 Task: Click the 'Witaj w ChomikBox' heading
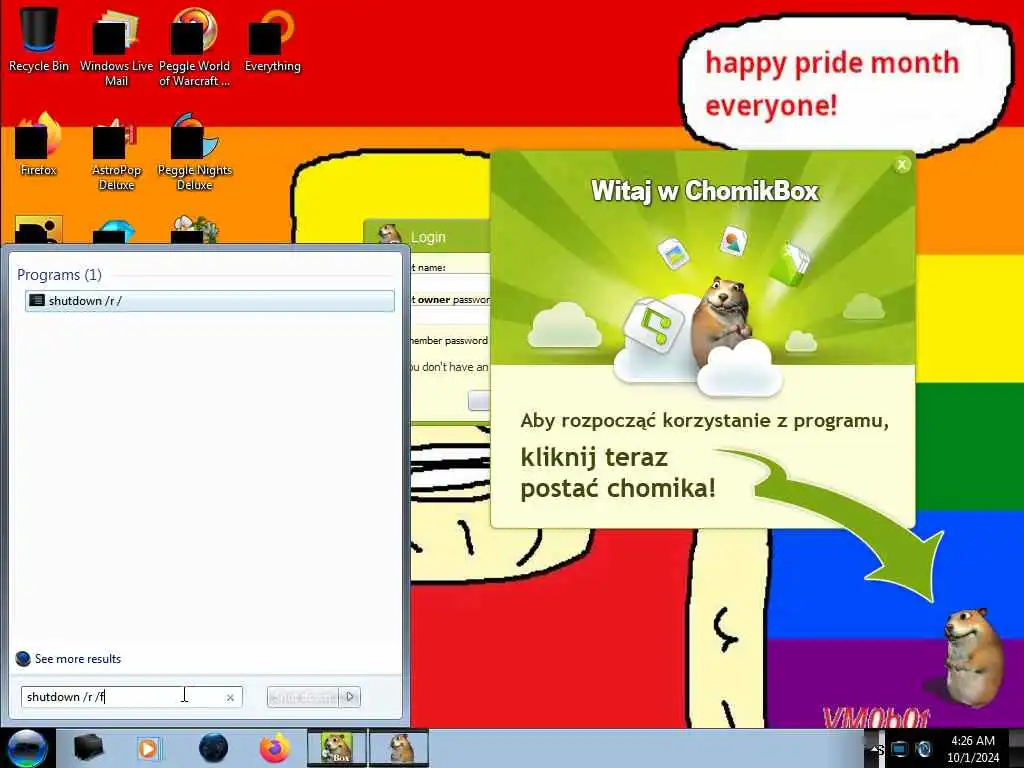(705, 191)
